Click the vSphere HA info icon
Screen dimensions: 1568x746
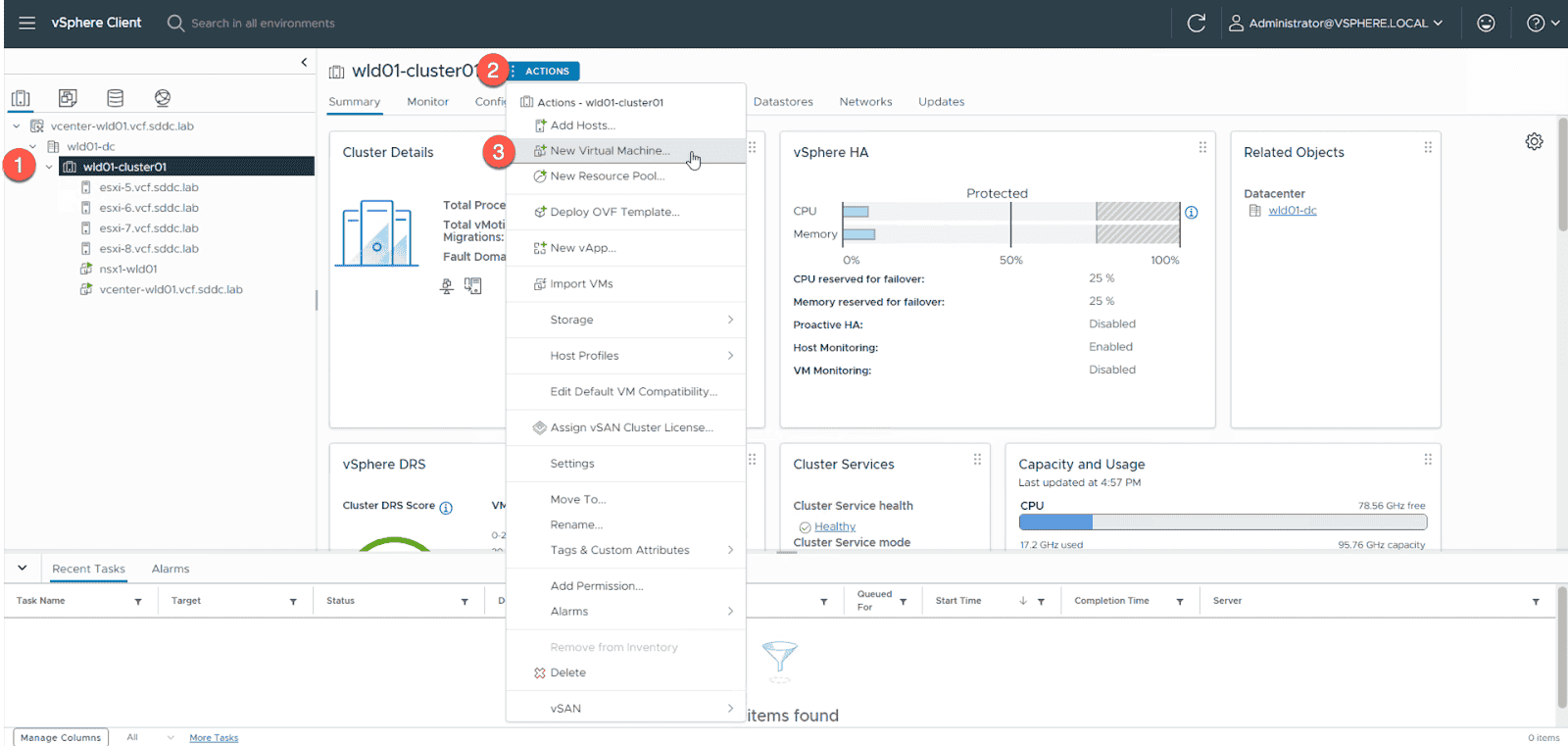pyautogui.click(x=1191, y=213)
